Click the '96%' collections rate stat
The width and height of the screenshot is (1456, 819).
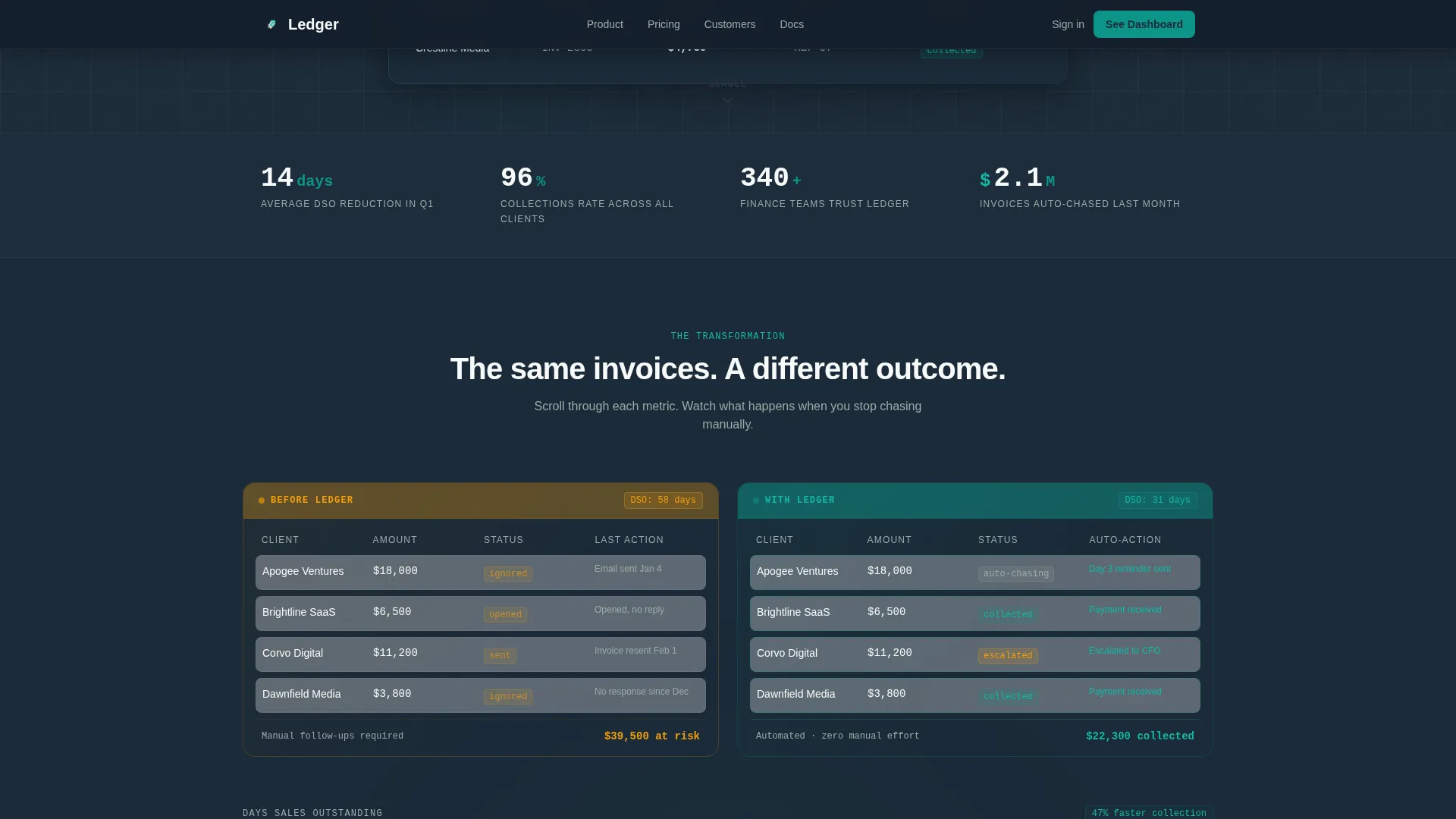pyautogui.click(x=523, y=178)
